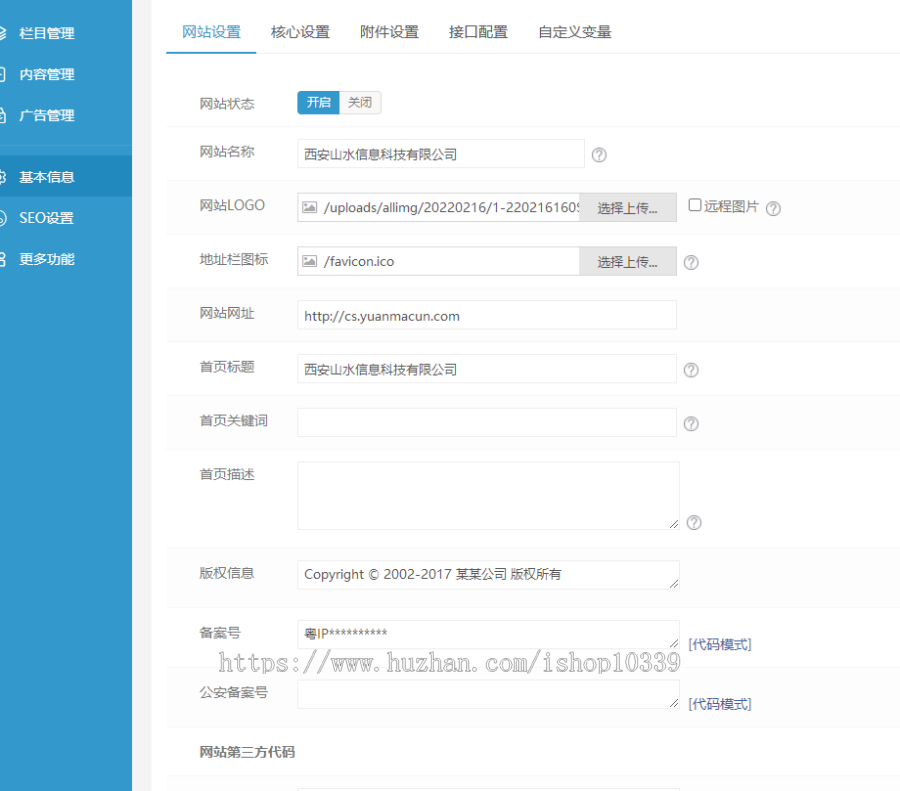Screen dimensions: 900x791
Task: Click the 备案号 text field
Action: click(488, 634)
